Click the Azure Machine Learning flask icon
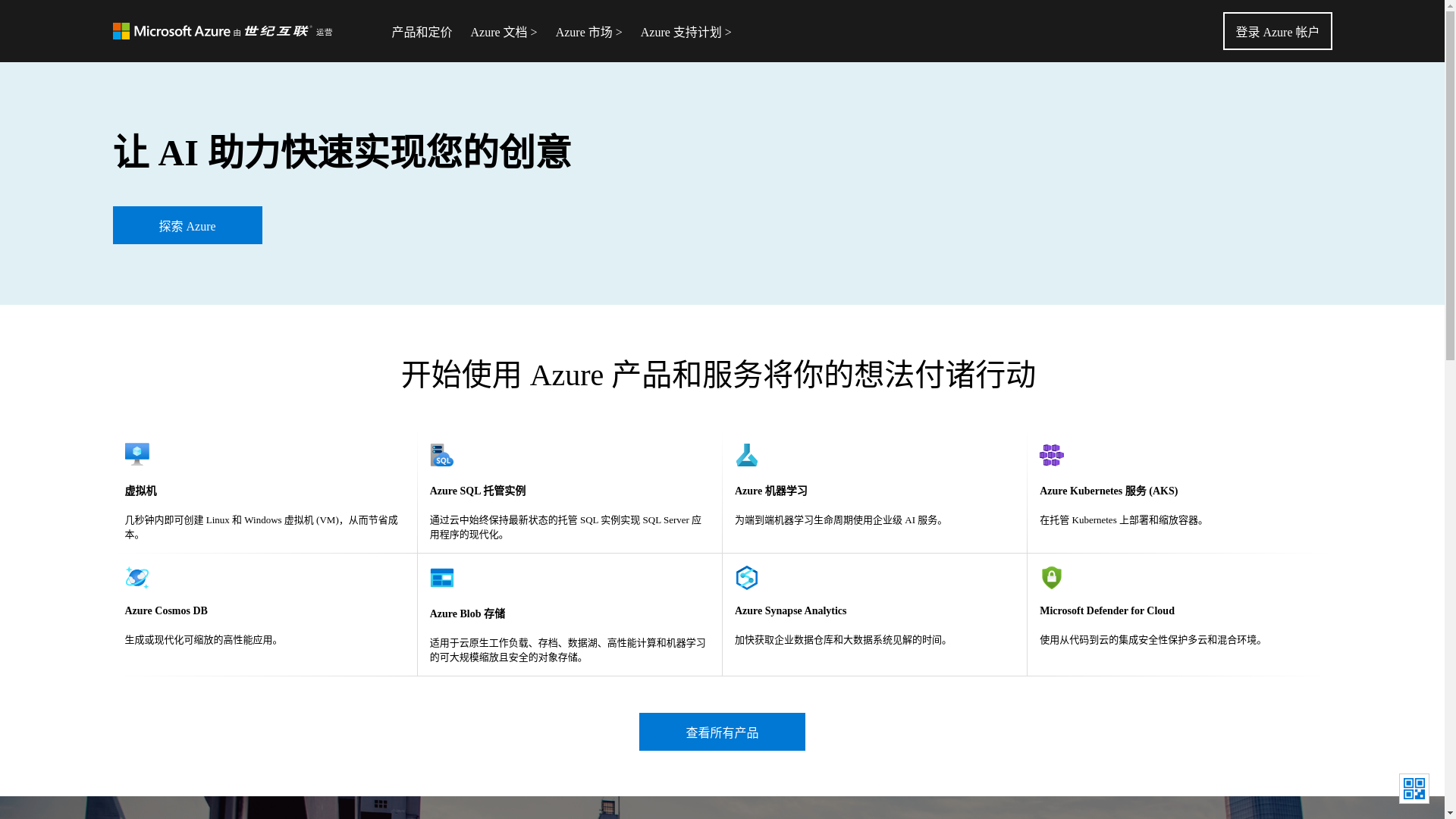 (x=747, y=455)
